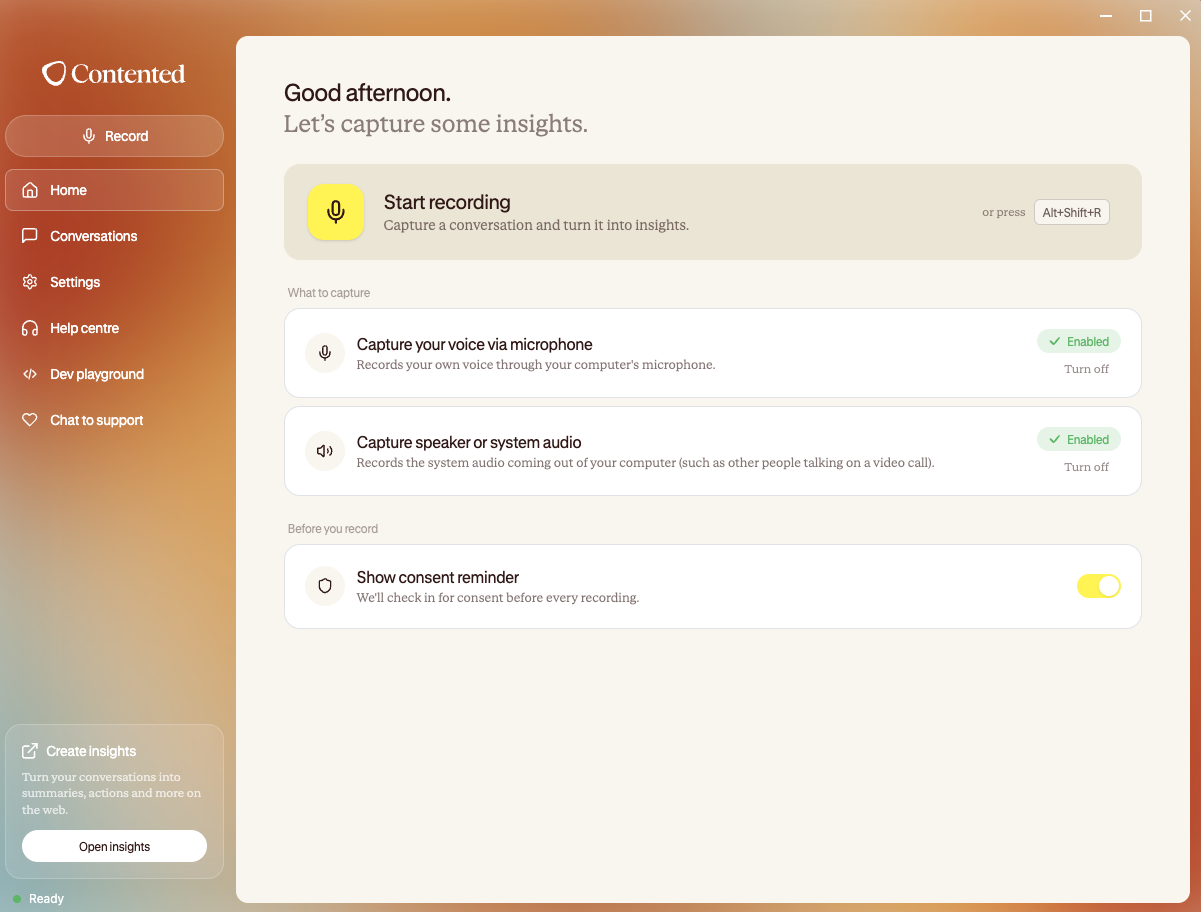Click the Chat to support heart icon
This screenshot has width=1201, height=912.
[x=31, y=420]
